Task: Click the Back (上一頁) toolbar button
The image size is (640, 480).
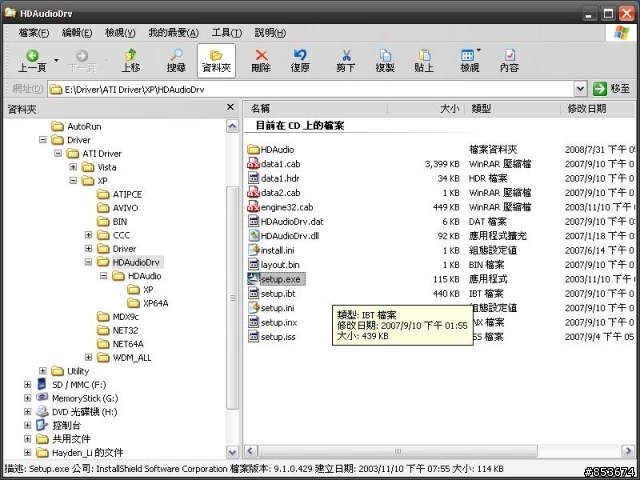Action: 32,61
